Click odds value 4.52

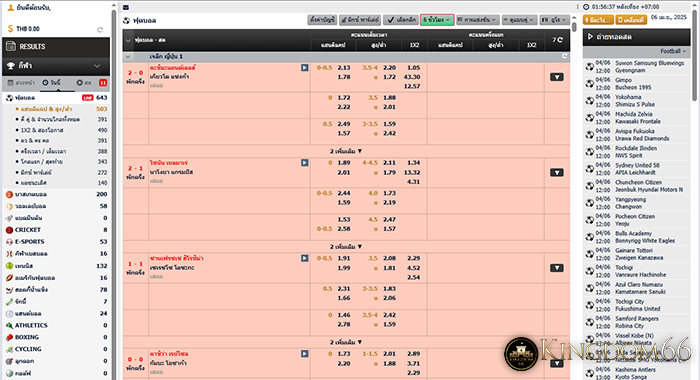(413, 268)
